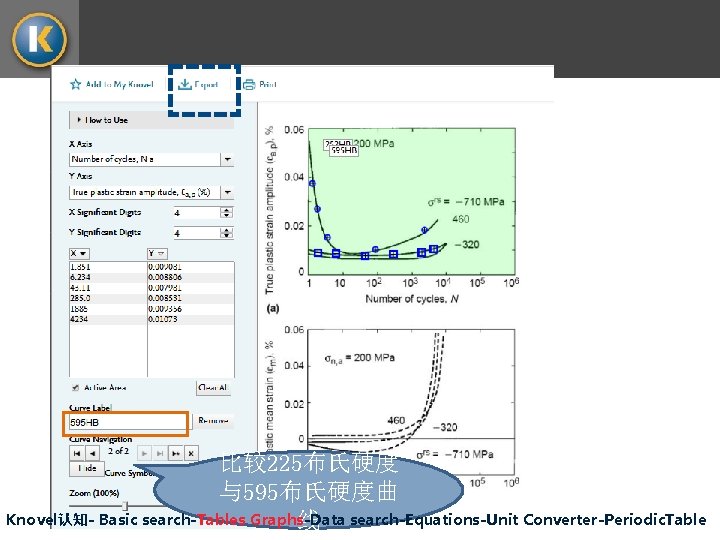
Task: Adjust the Y Significant Digits stepper
Action: [x=226, y=233]
